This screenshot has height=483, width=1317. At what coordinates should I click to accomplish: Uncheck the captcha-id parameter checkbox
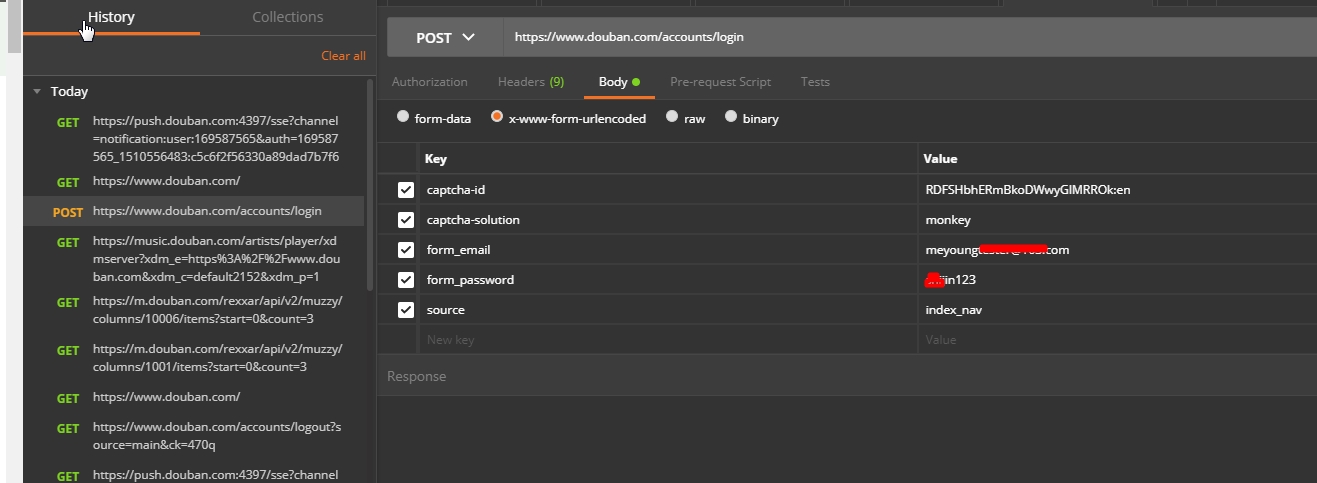click(x=406, y=190)
